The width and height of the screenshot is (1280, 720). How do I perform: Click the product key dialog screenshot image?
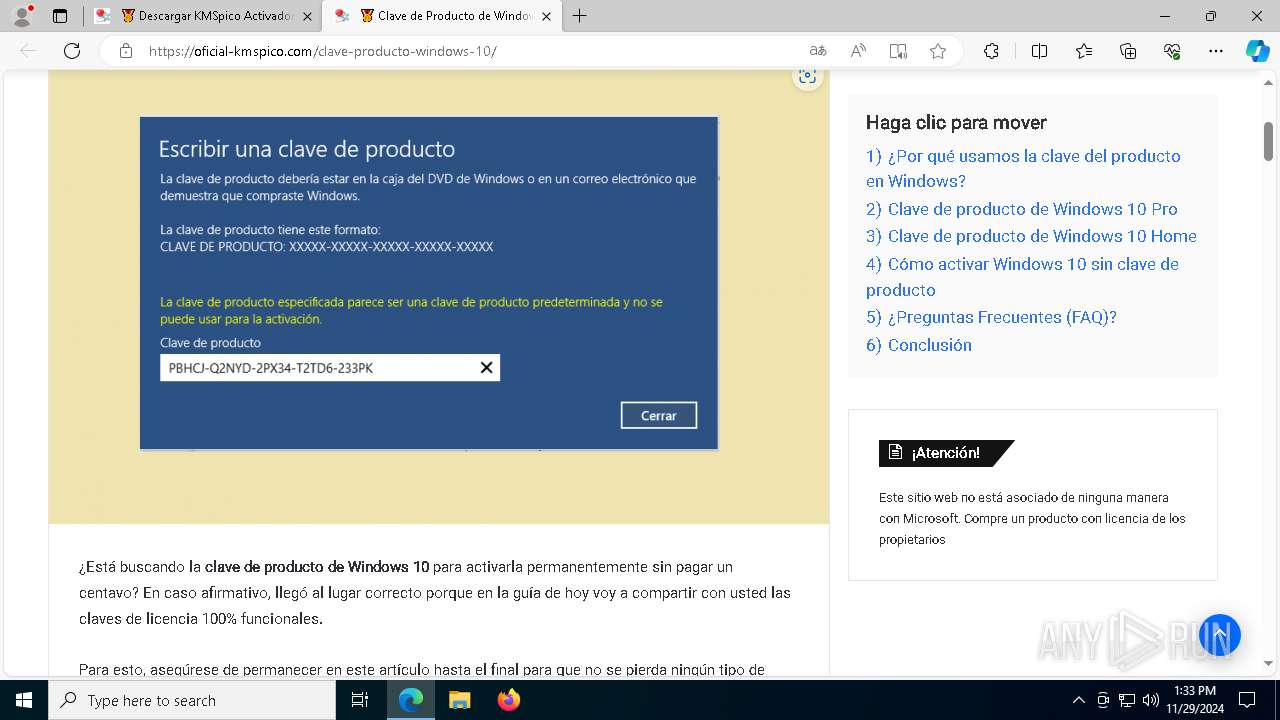[x=429, y=283]
